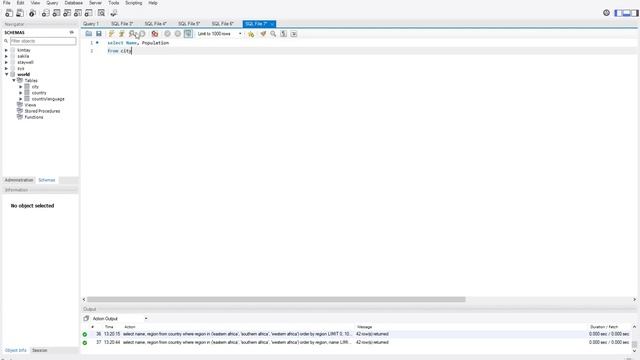This screenshot has height=360, width=640.
Task: Run the Explain plan magnifier icon
Action: coord(132,34)
